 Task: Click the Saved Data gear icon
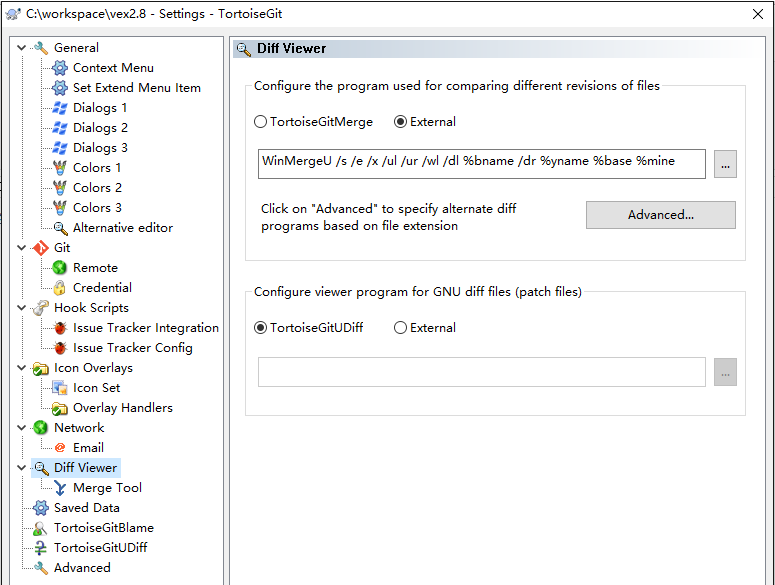pyautogui.click(x=41, y=508)
